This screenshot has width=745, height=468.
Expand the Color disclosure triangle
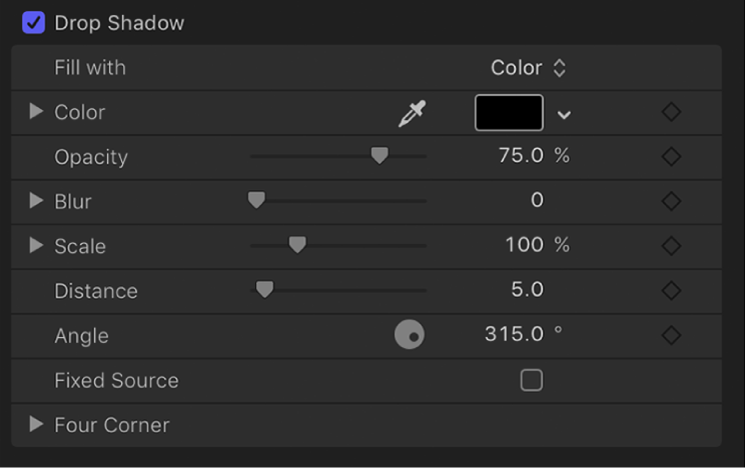tap(37, 112)
